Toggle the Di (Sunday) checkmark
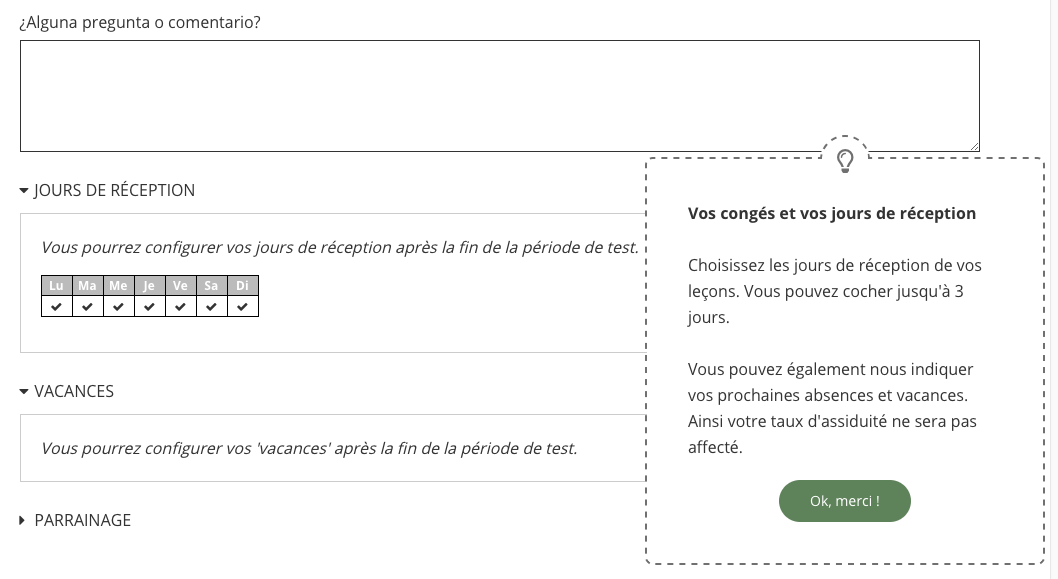The width and height of the screenshot is (1058, 579). 242,306
